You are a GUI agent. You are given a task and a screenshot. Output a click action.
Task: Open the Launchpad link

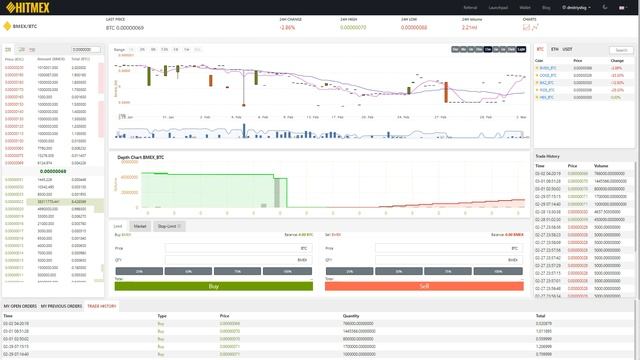click(x=498, y=7)
